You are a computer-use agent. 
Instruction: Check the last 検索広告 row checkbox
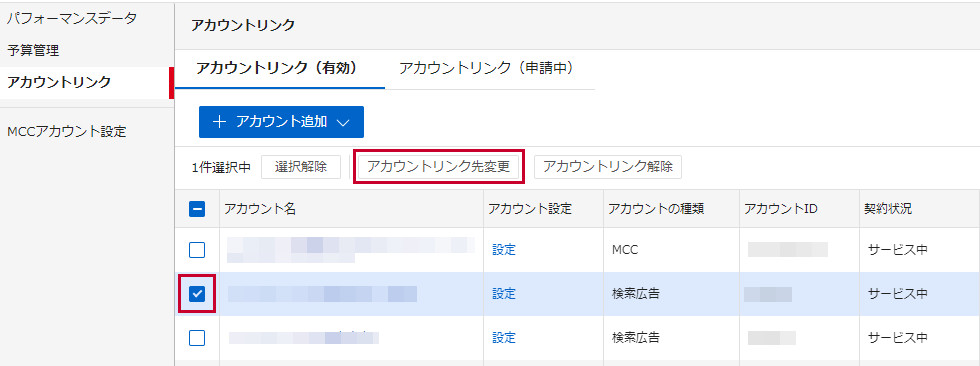(197, 338)
